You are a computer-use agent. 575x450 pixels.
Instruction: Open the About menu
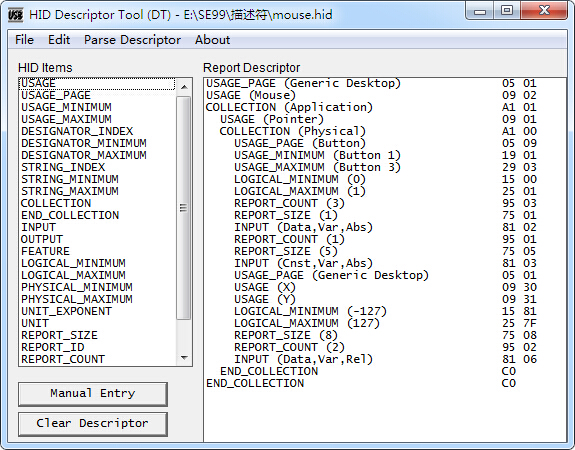[x=213, y=40]
